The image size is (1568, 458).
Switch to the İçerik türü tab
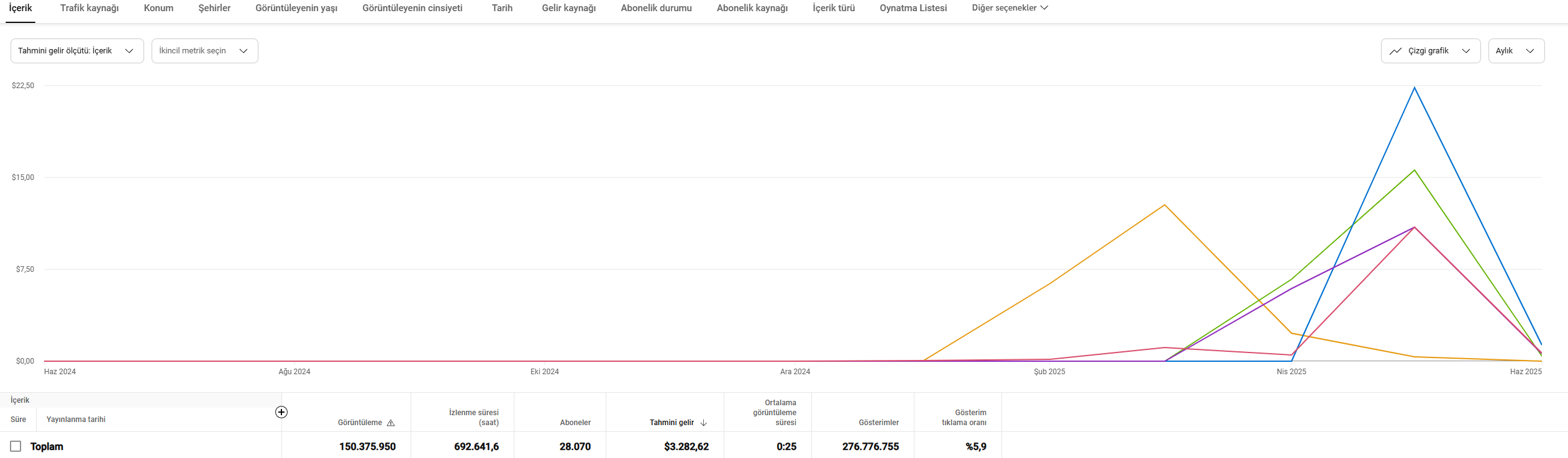pyautogui.click(x=834, y=8)
